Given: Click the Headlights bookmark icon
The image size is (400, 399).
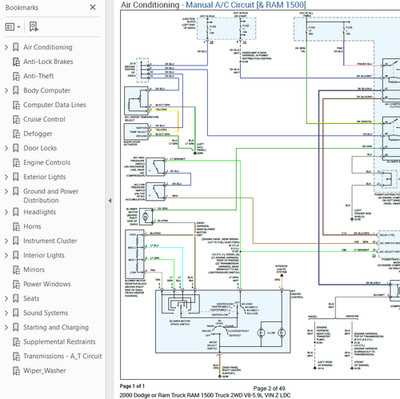Looking at the screenshot, I should [16, 212].
